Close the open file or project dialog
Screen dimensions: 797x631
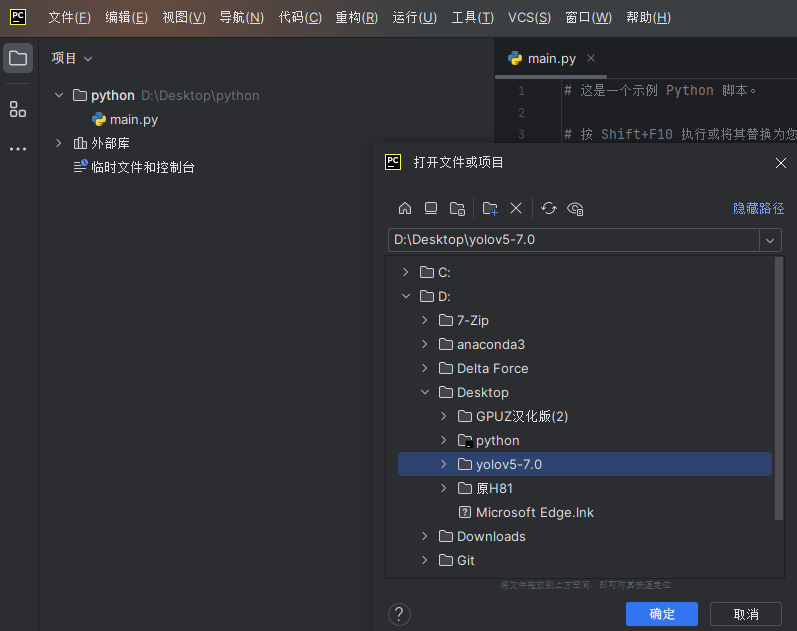coord(781,163)
